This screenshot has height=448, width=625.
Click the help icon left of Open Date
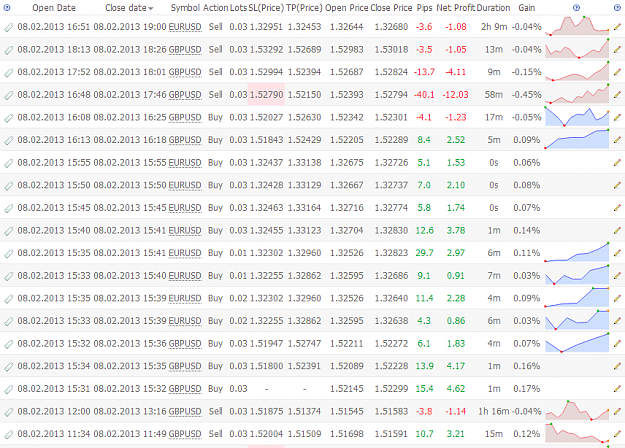[x=7, y=8]
